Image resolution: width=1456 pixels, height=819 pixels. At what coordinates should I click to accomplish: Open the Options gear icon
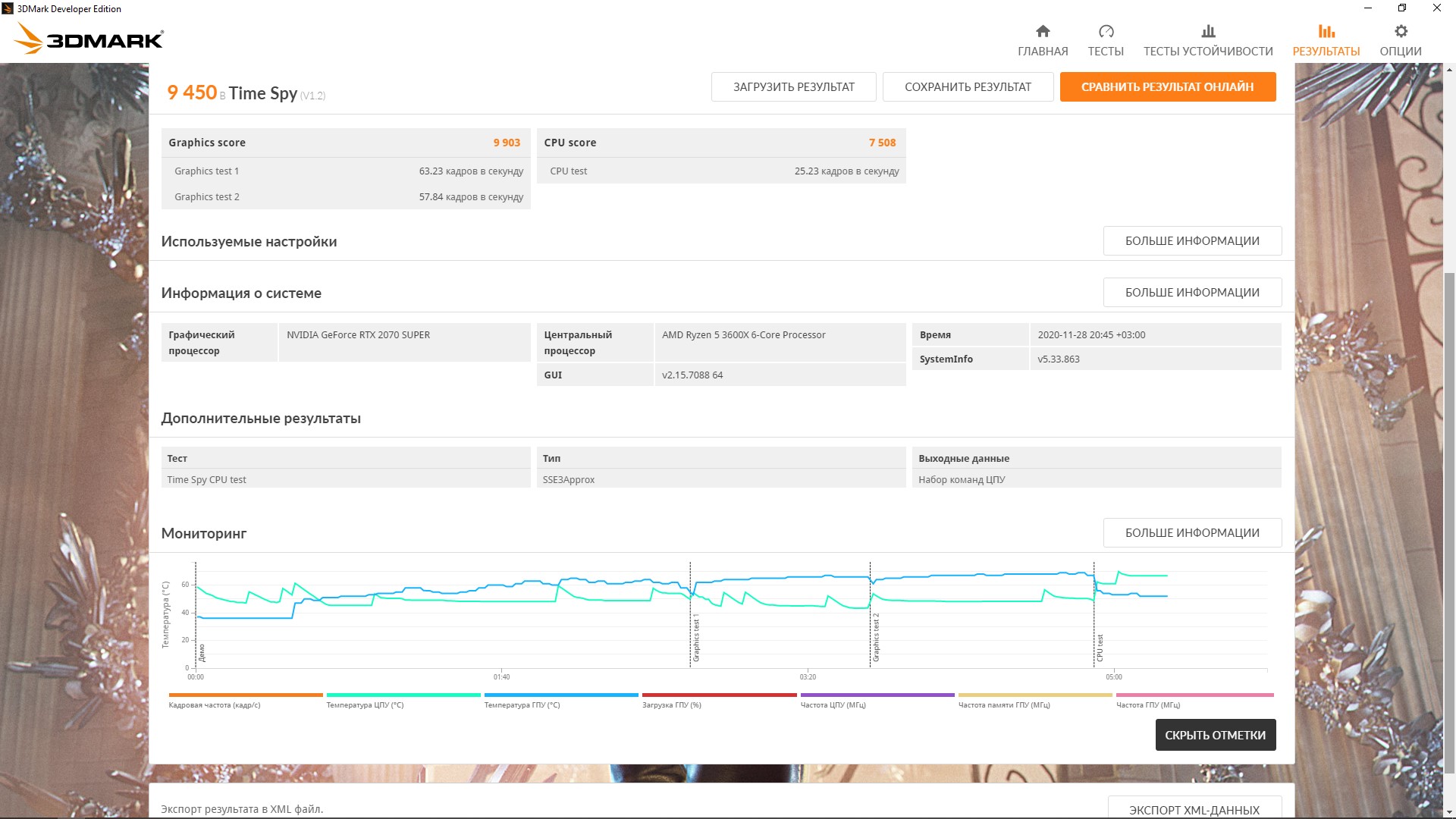(x=1401, y=32)
